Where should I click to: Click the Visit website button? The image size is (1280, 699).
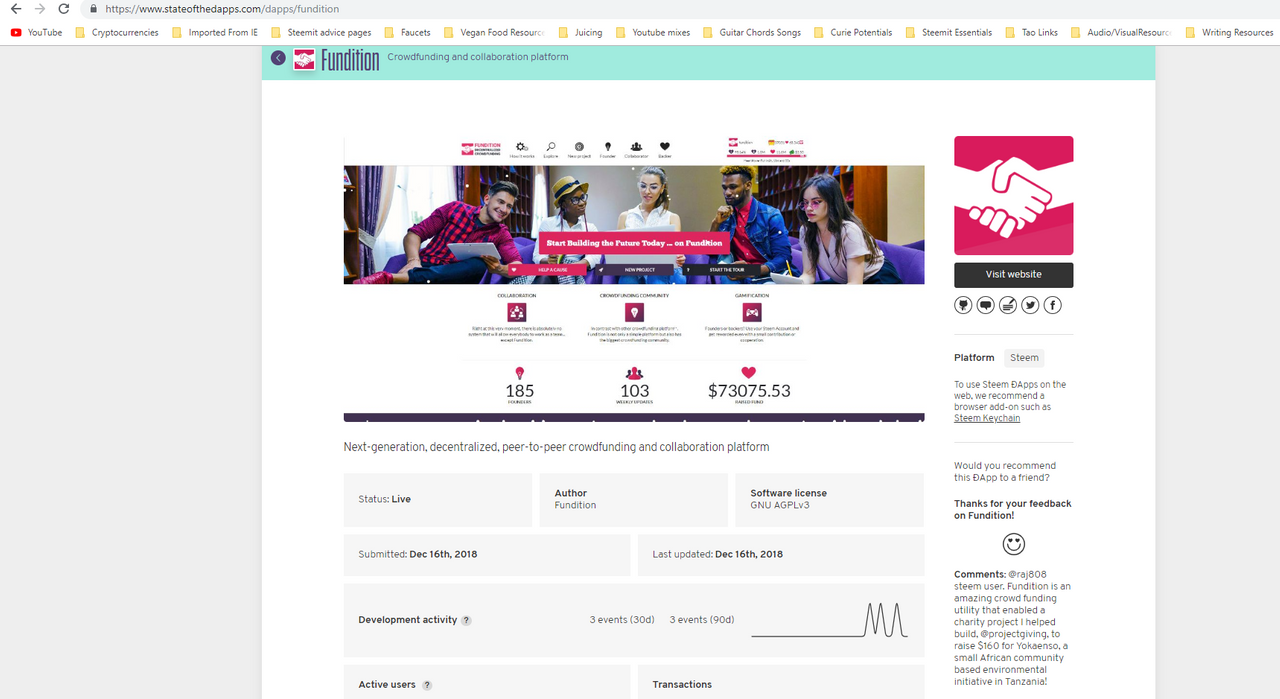coord(1013,275)
